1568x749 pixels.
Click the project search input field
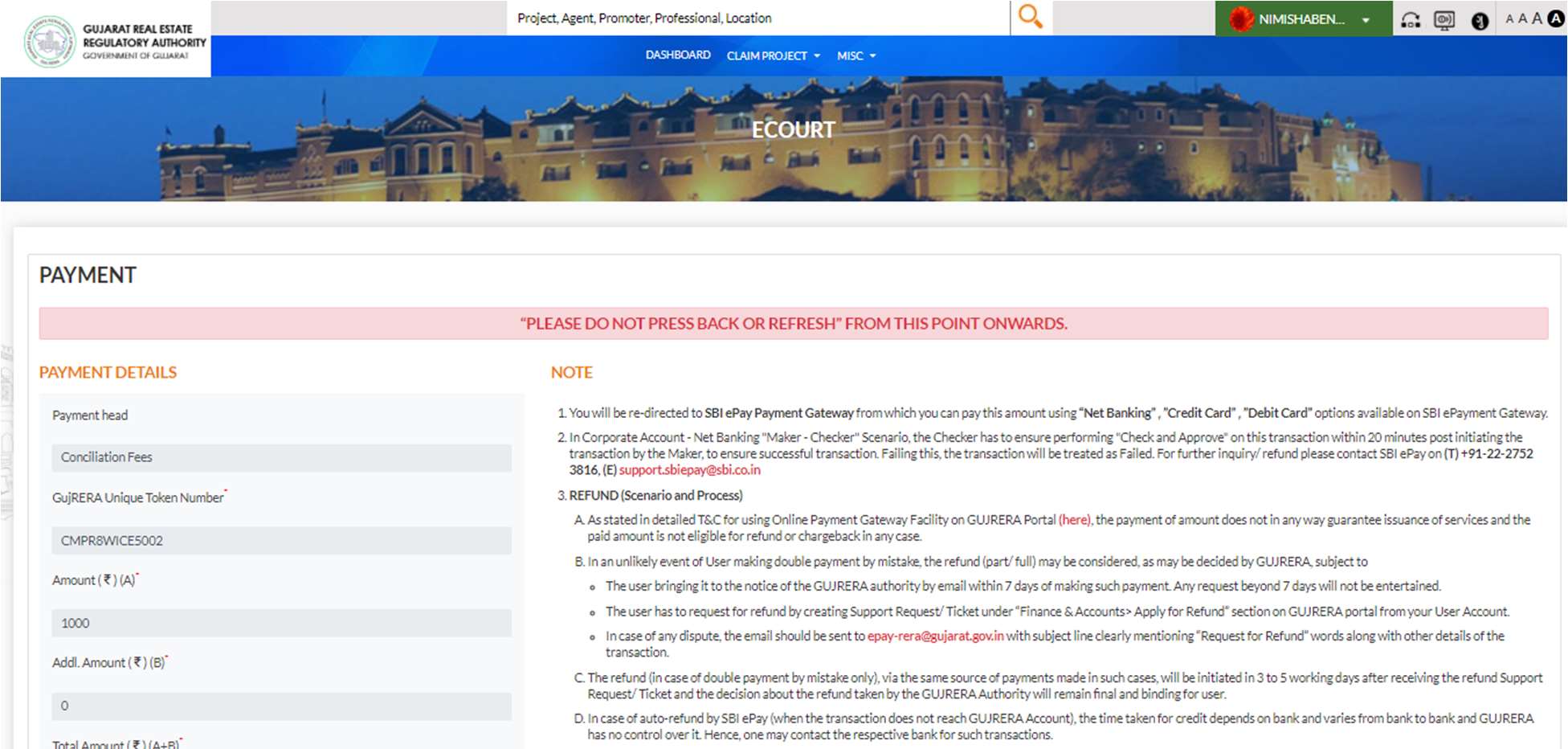coord(758,18)
